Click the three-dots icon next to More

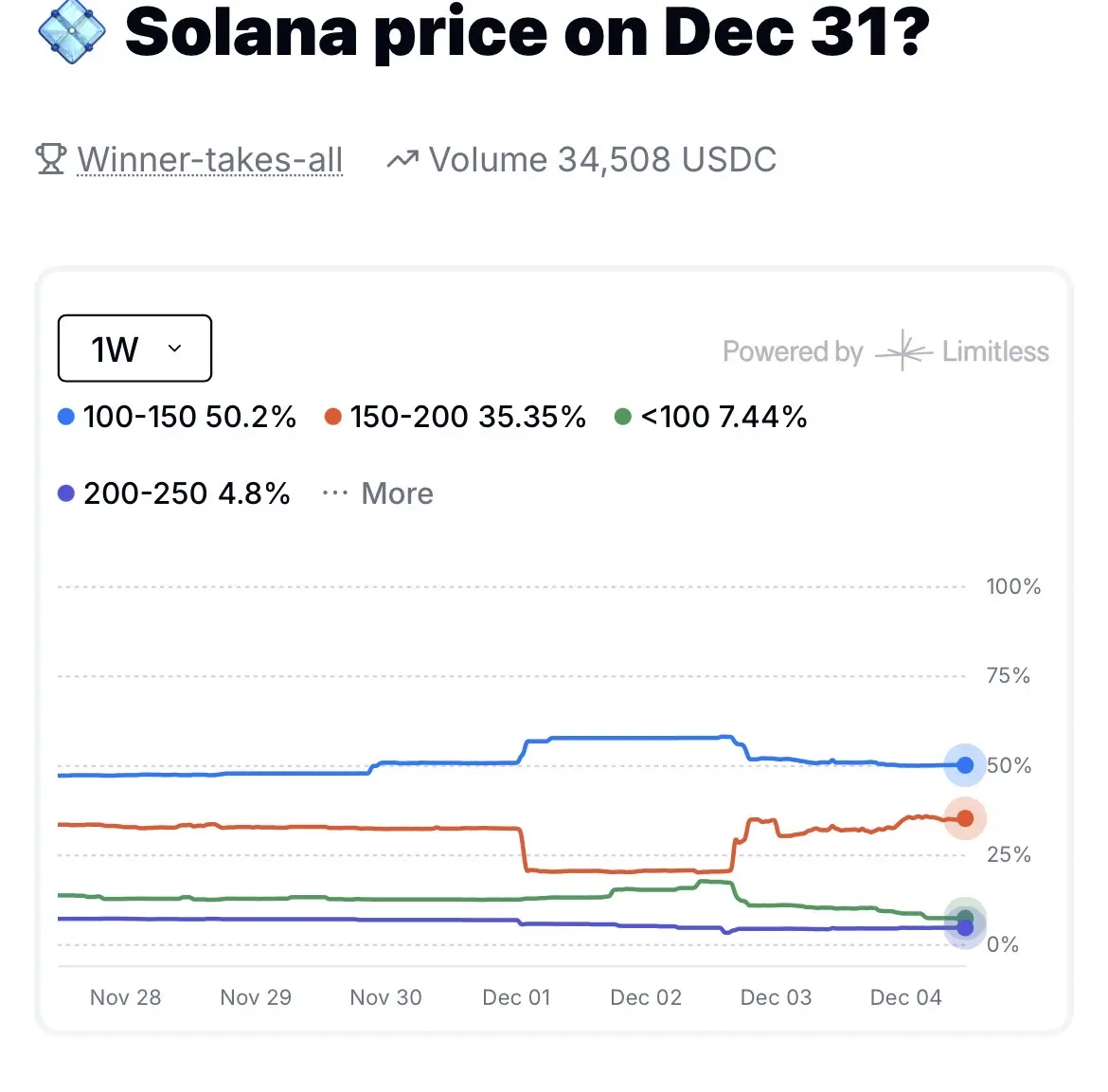(x=335, y=493)
